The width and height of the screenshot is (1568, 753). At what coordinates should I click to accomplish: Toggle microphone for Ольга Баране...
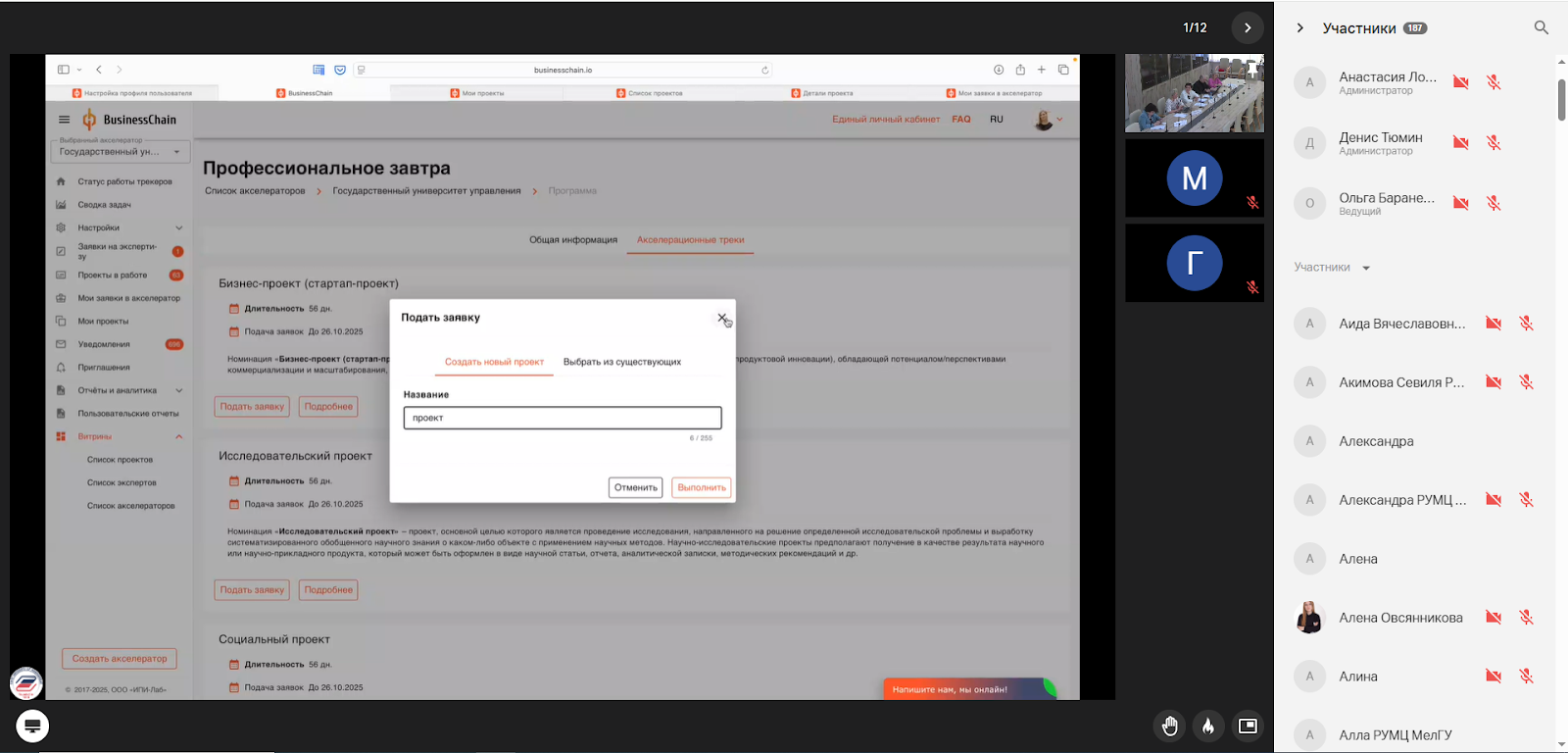[x=1494, y=203]
